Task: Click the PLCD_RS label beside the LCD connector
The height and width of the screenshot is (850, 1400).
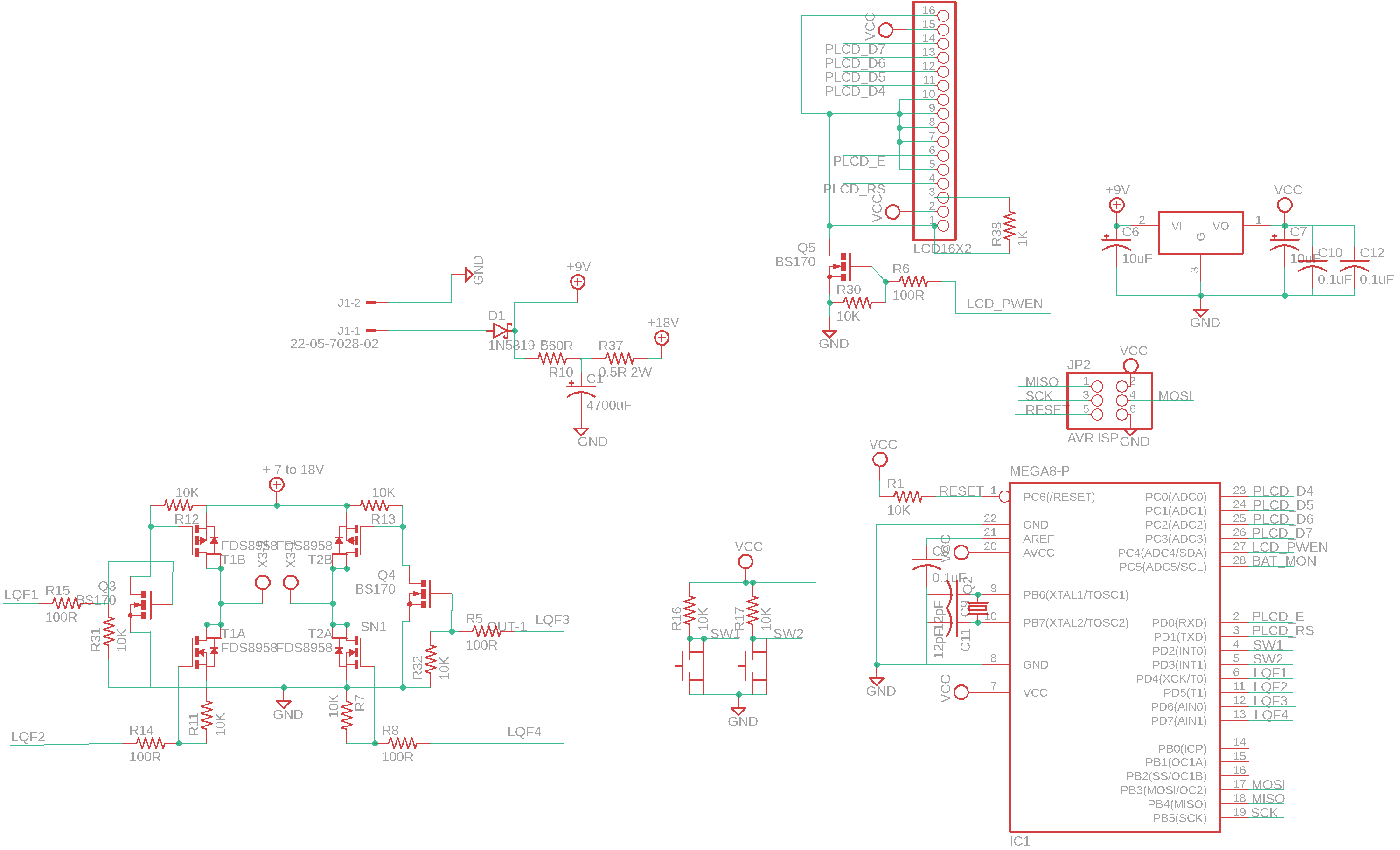Action: tap(854, 188)
